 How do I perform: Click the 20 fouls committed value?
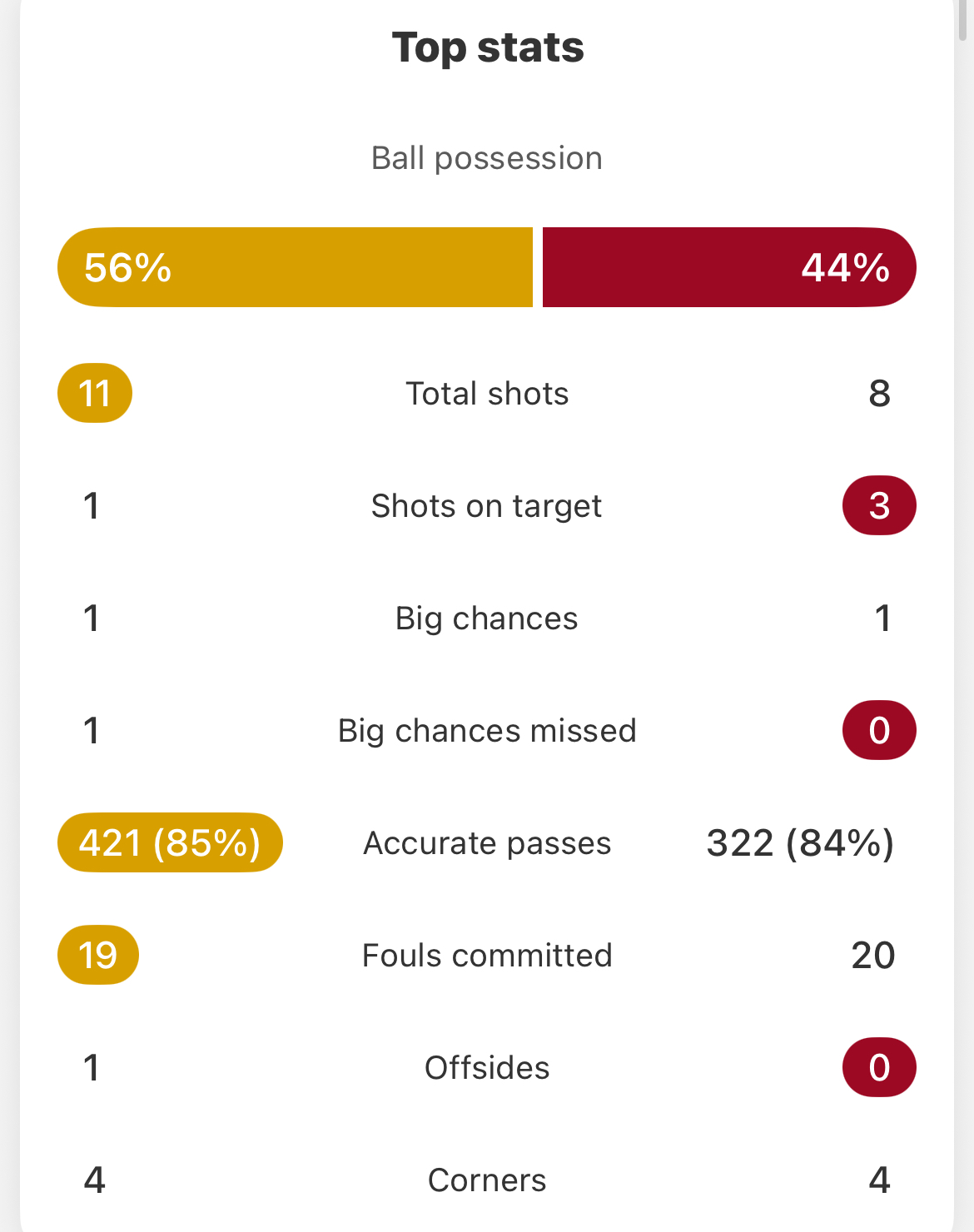coord(873,956)
